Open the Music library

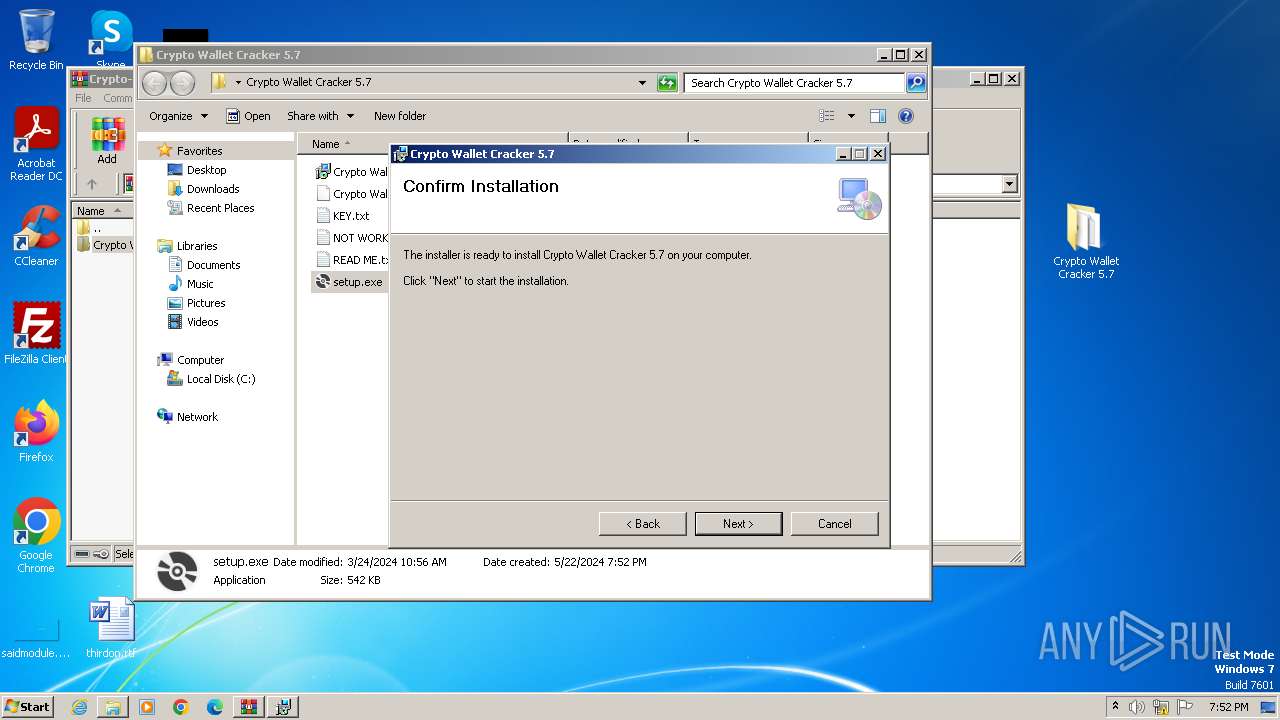click(x=190, y=284)
